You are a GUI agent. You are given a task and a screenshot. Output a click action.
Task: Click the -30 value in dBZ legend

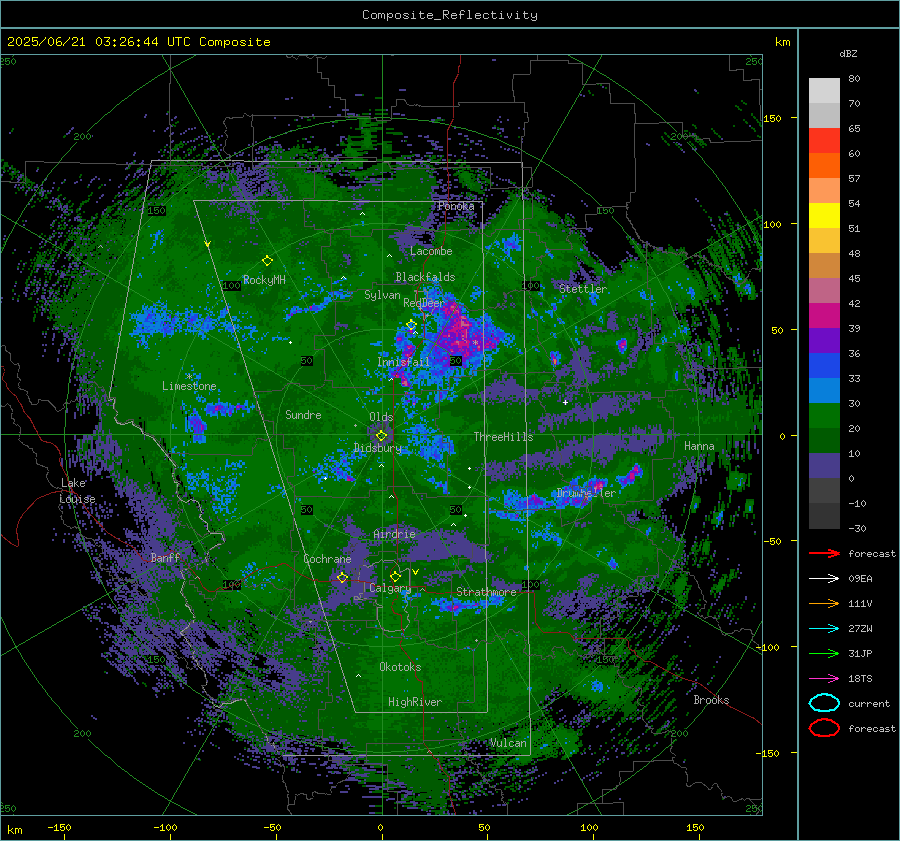[x=857, y=528]
